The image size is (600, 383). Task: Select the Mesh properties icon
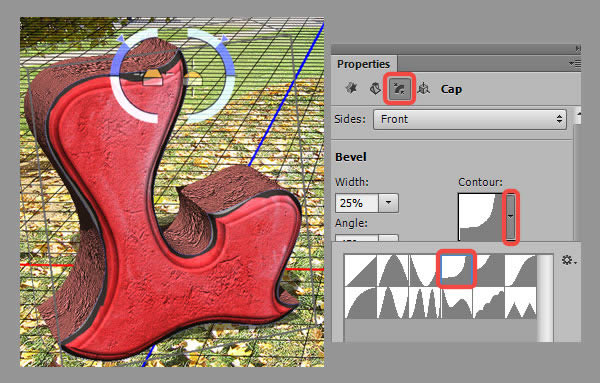point(351,88)
